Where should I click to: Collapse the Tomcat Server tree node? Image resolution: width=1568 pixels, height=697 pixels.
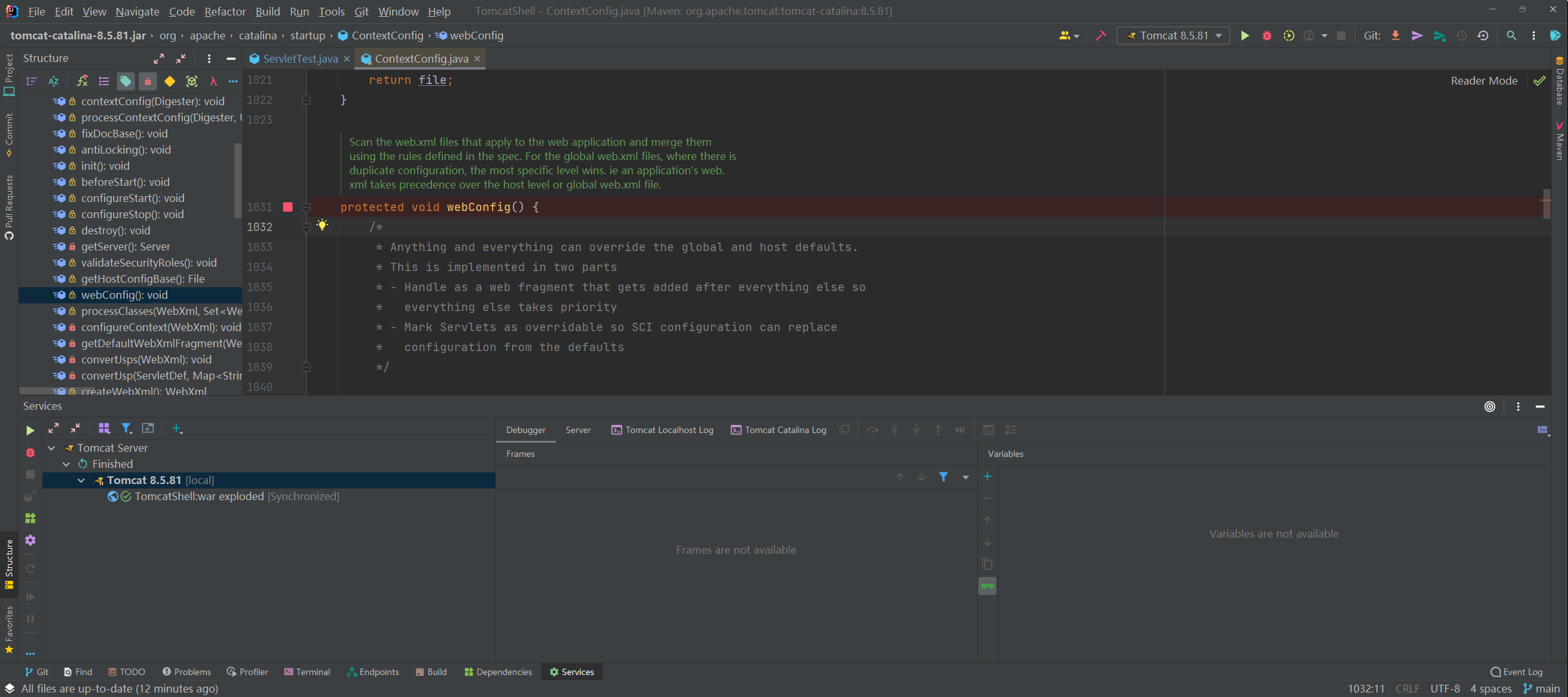[x=52, y=448]
